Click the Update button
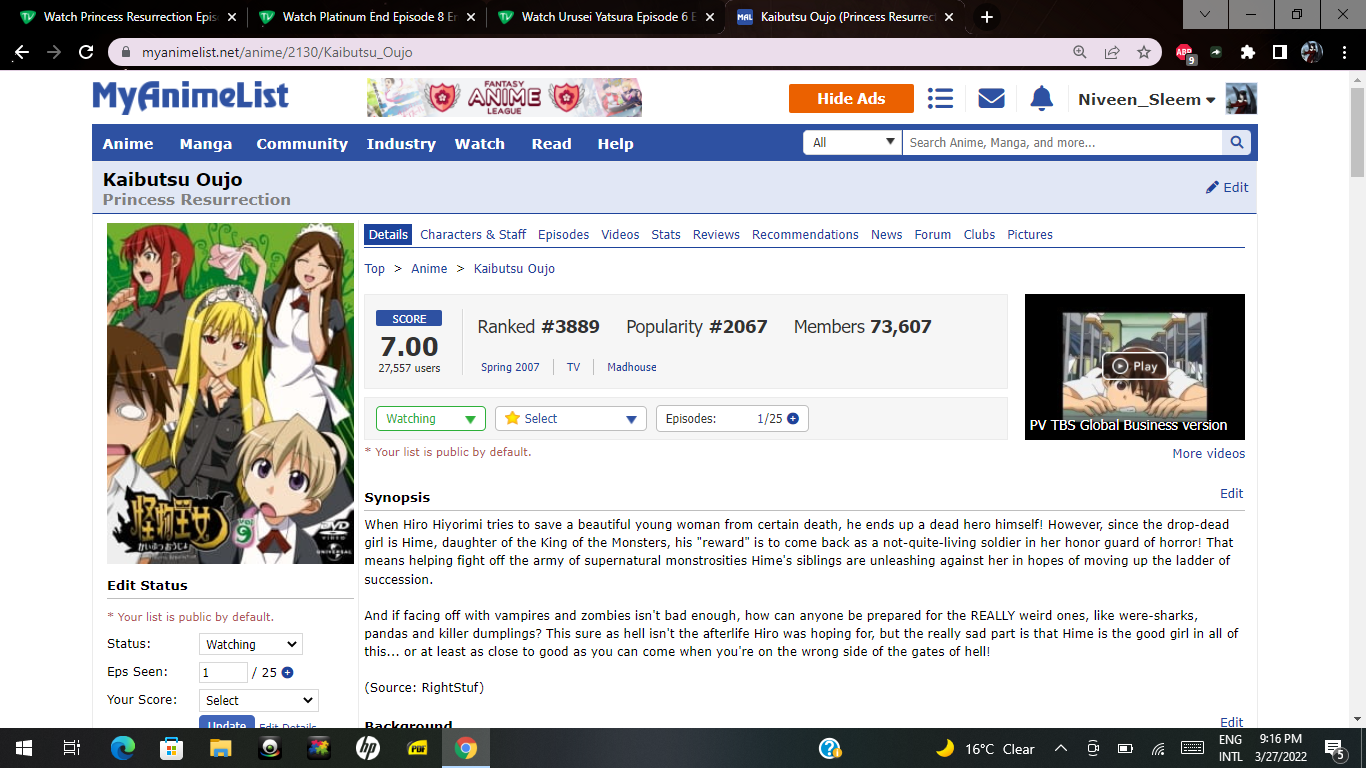 [227, 722]
